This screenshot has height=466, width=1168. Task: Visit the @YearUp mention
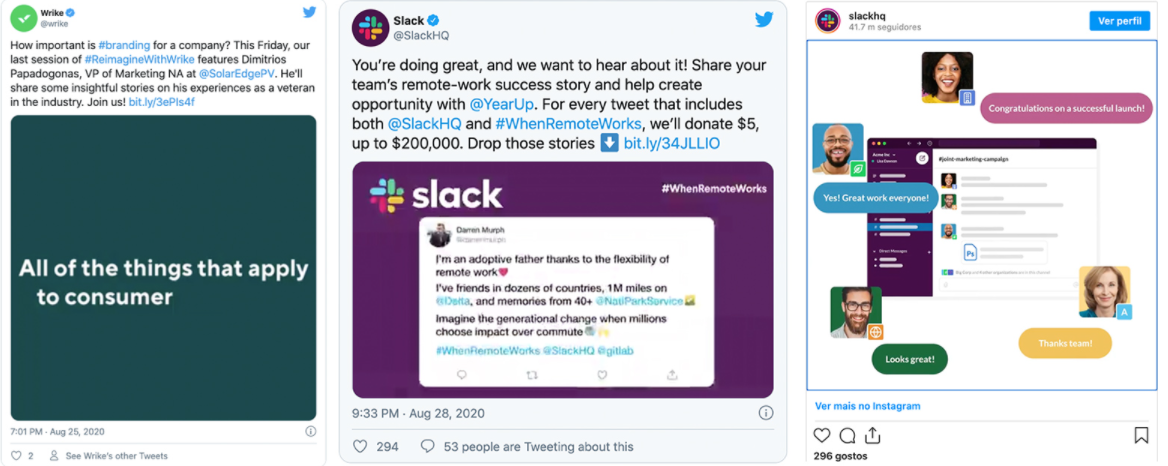(503, 104)
